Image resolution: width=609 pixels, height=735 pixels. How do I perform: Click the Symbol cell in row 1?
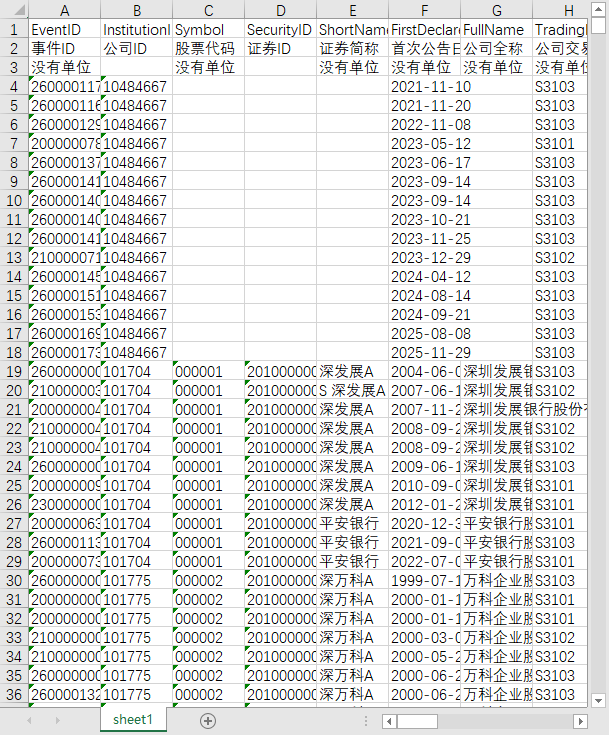pyautogui.click(x=209, y=30)
